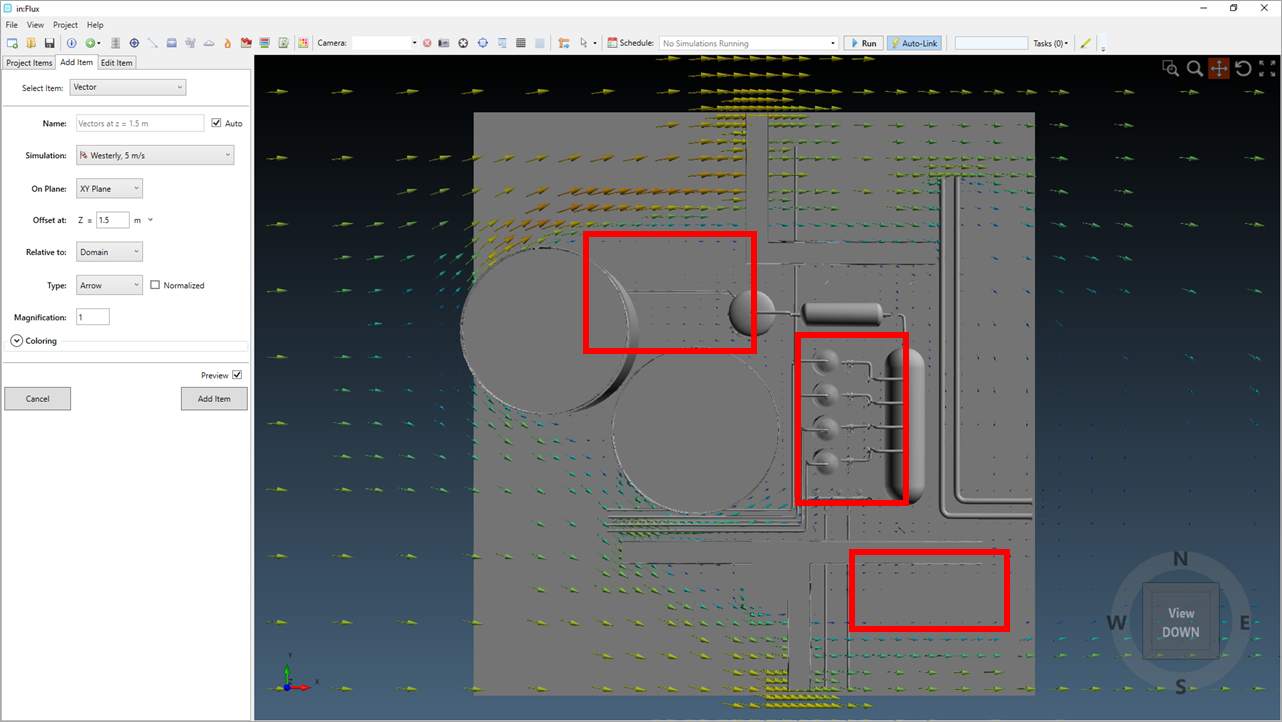Open the Help menu
Image resolution: width=1282 pixels, height=722 pixels.
click(95, 25)
